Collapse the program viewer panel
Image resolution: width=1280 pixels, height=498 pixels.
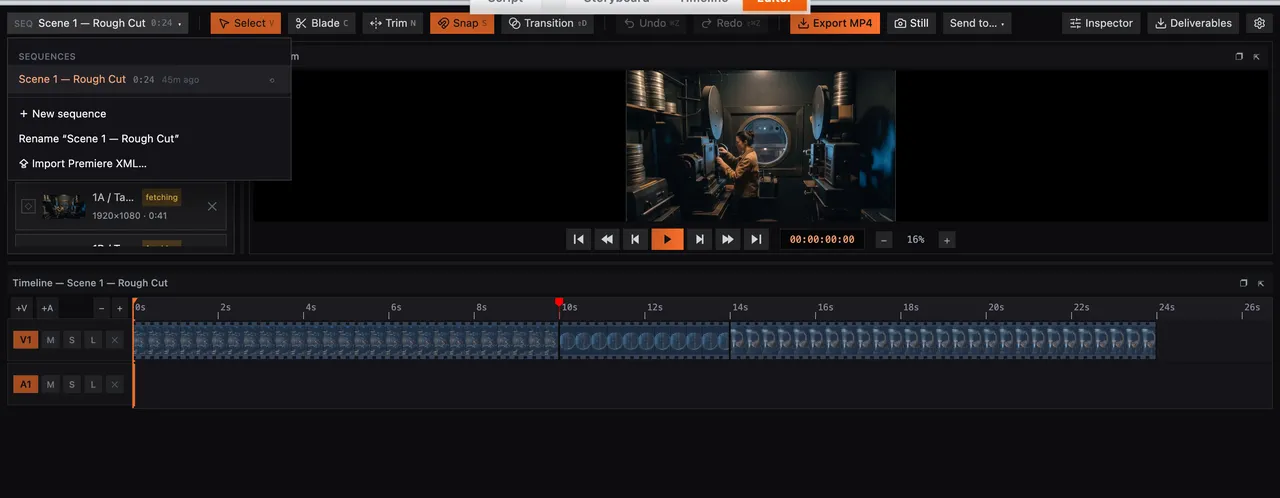(1257, 57)
